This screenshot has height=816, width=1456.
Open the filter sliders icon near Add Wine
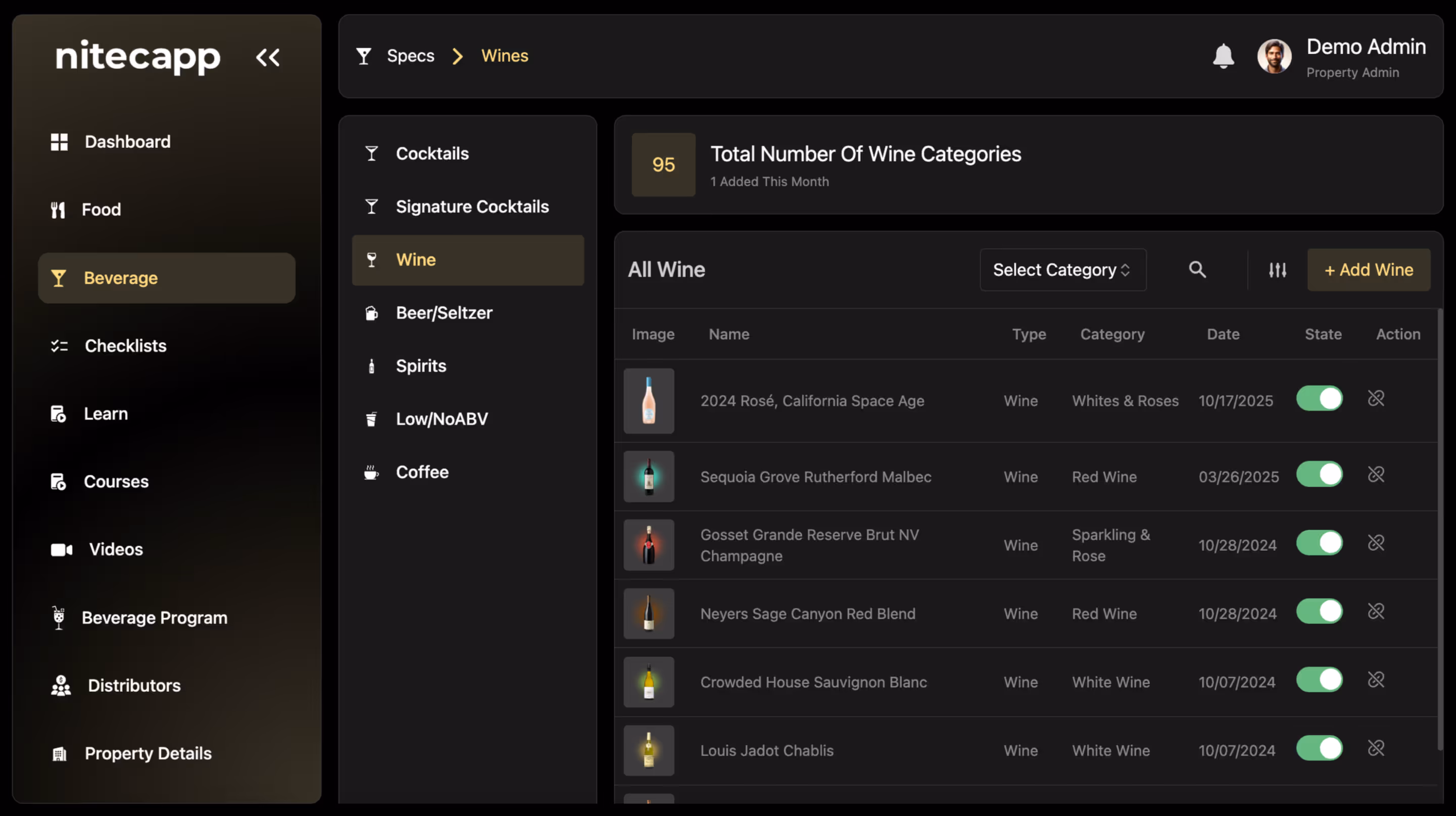[1277, 270]
